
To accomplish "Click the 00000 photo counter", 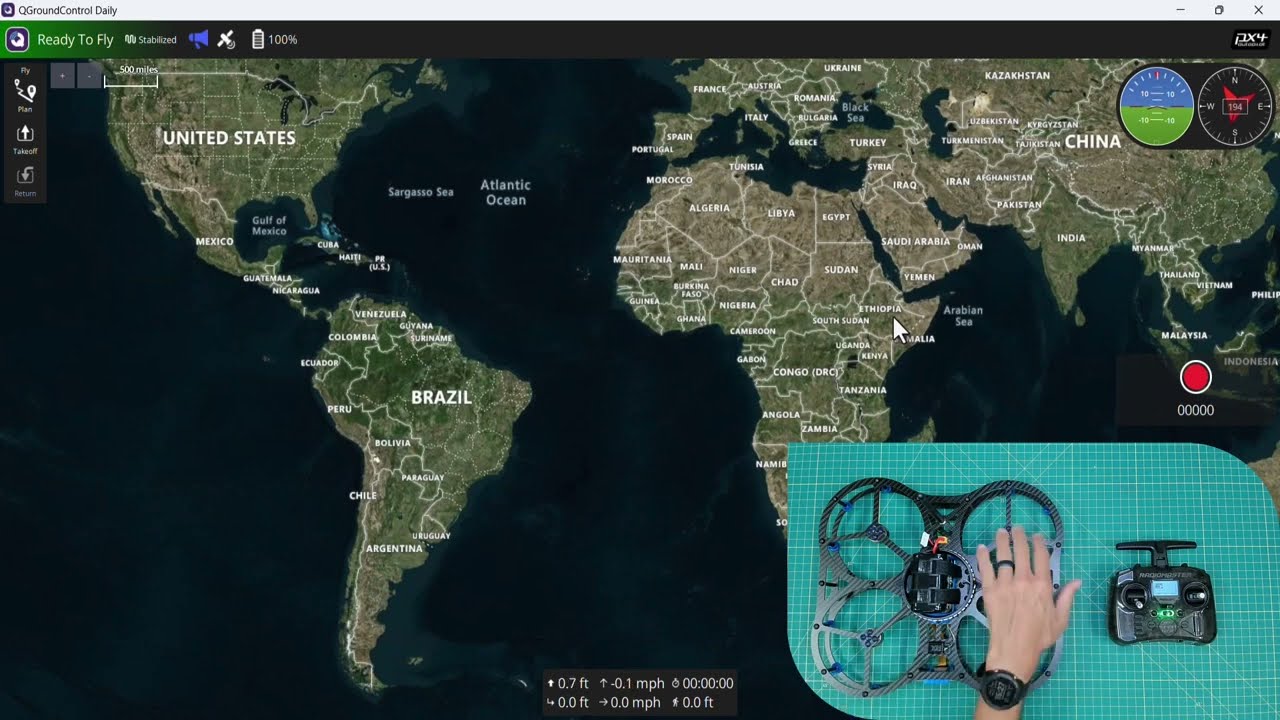I will [x=1196, y=410].
